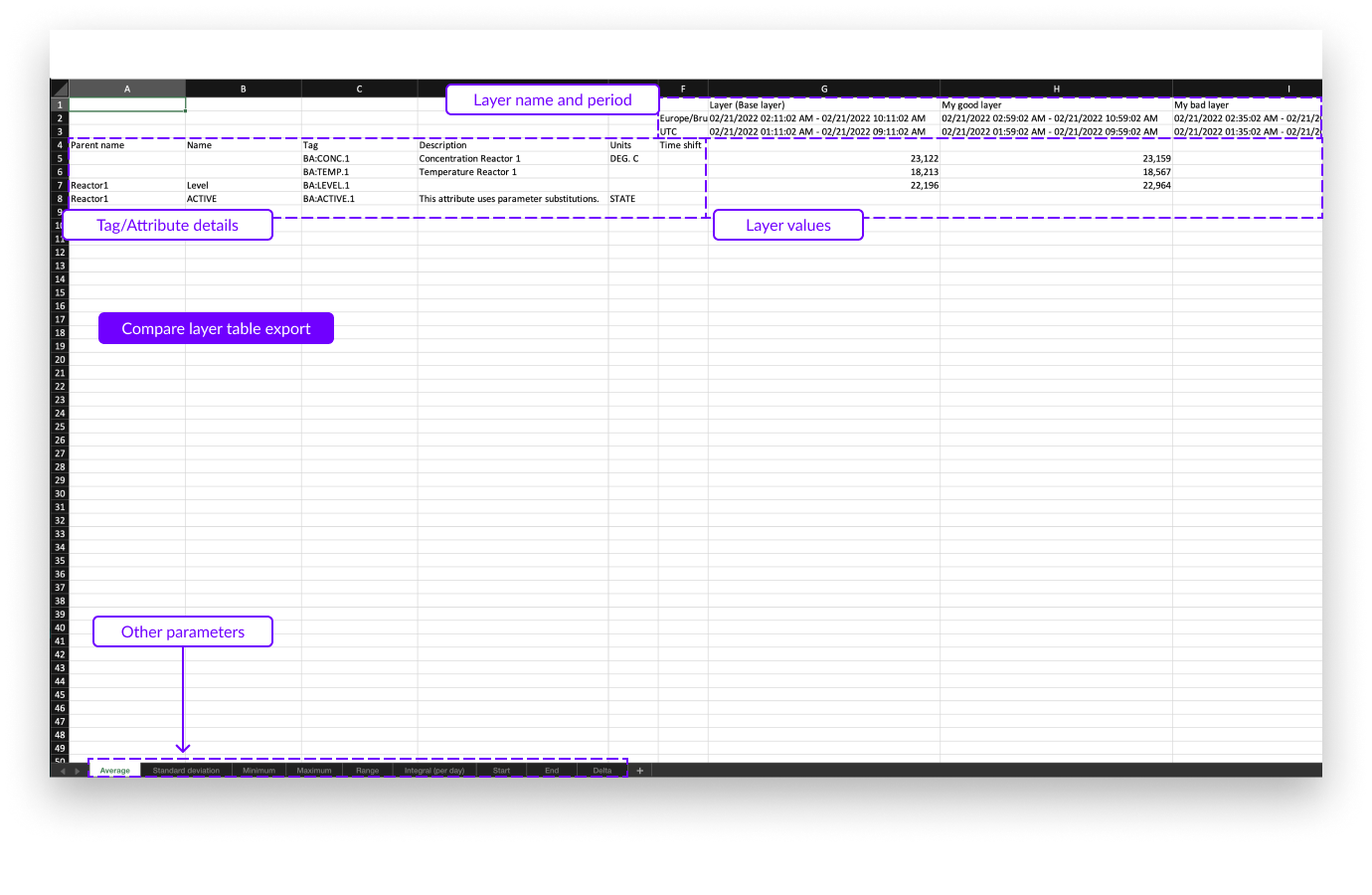Screen dimensions: 1372x895
Task: Click the next sheet arrow
Action: (78, 771)
